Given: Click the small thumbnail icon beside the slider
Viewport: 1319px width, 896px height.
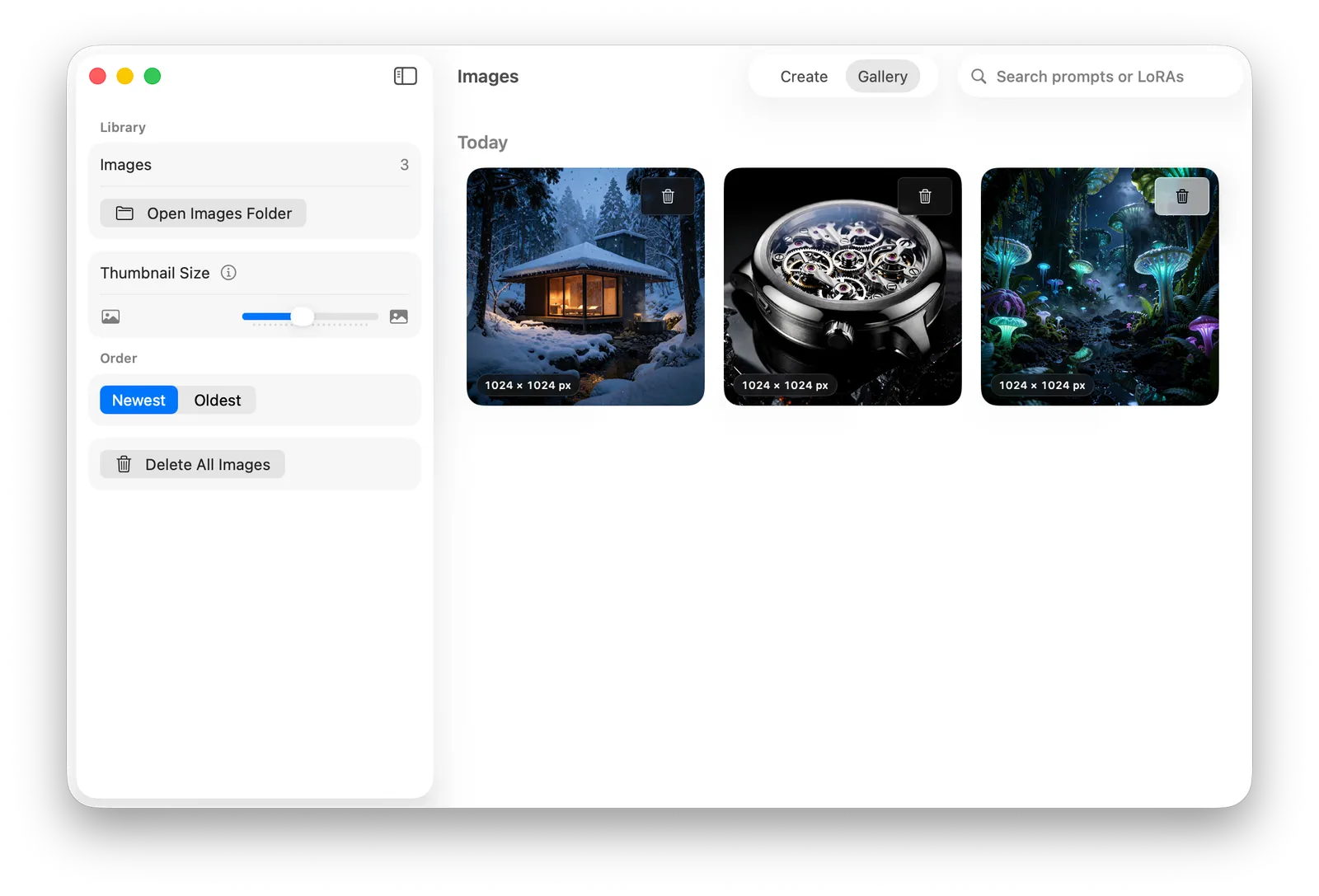Looking at the screenshot, I should [x=110, y=317].
